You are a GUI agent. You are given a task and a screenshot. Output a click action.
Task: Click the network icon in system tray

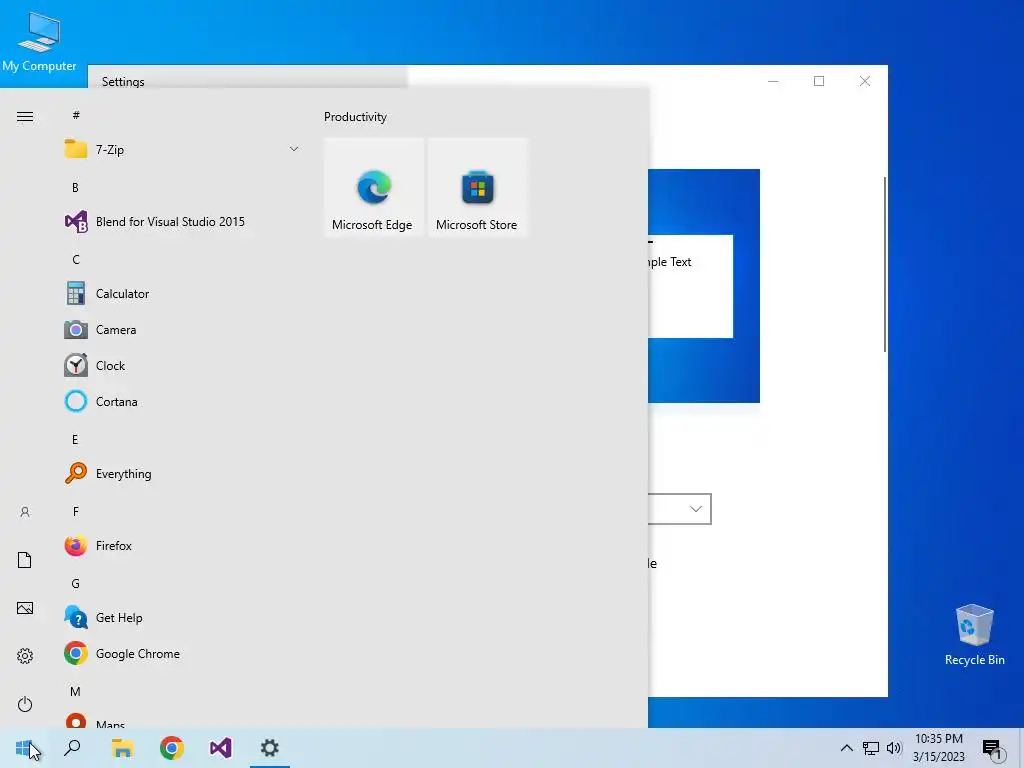tap(871, 748)
